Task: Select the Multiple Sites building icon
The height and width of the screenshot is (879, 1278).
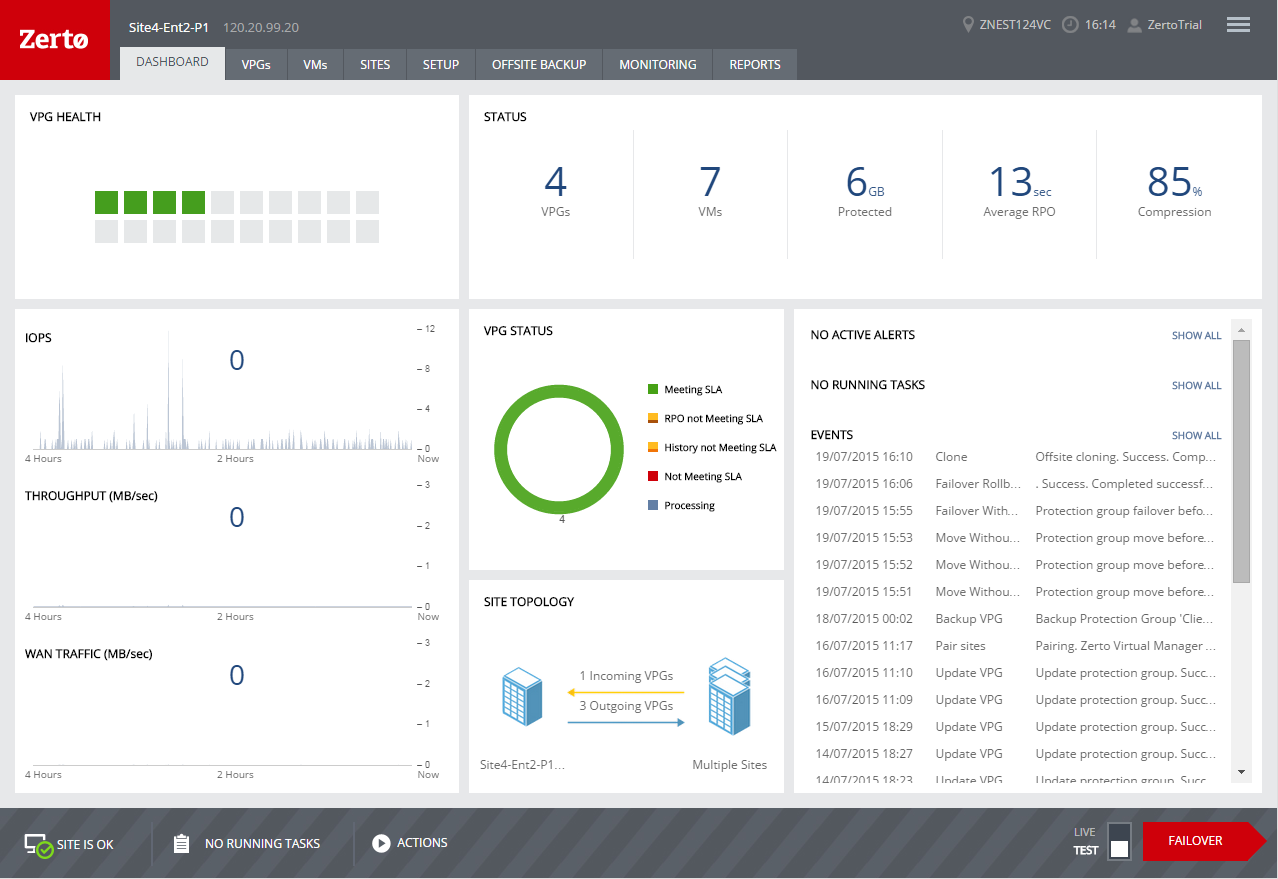Action: [x=729, y=696]
